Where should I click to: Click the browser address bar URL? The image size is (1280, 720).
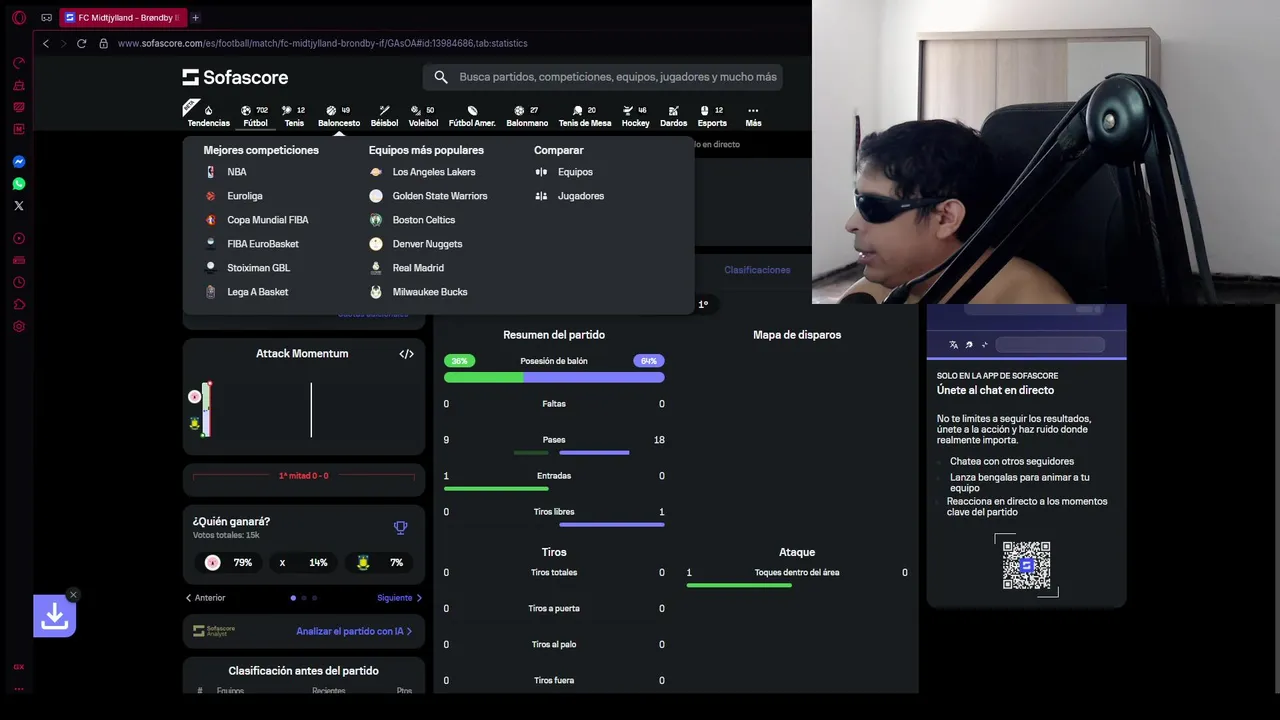322,43
